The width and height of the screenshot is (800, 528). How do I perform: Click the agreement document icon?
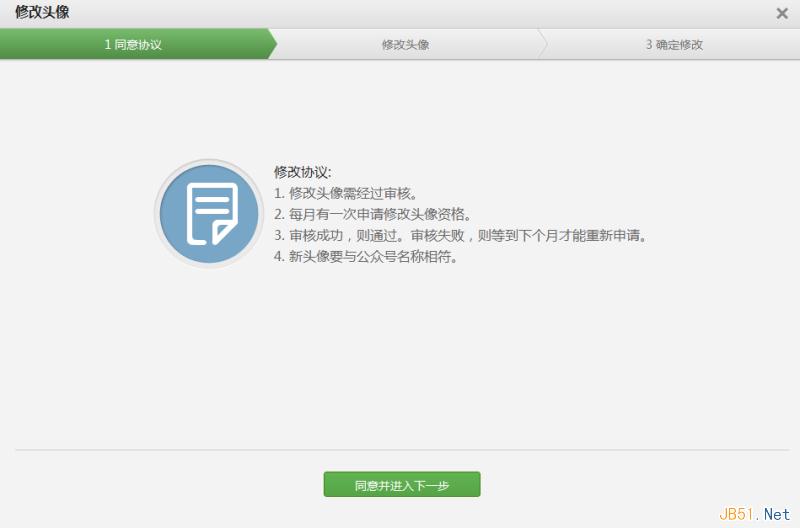pyautogui.click(x=209, y=213)
